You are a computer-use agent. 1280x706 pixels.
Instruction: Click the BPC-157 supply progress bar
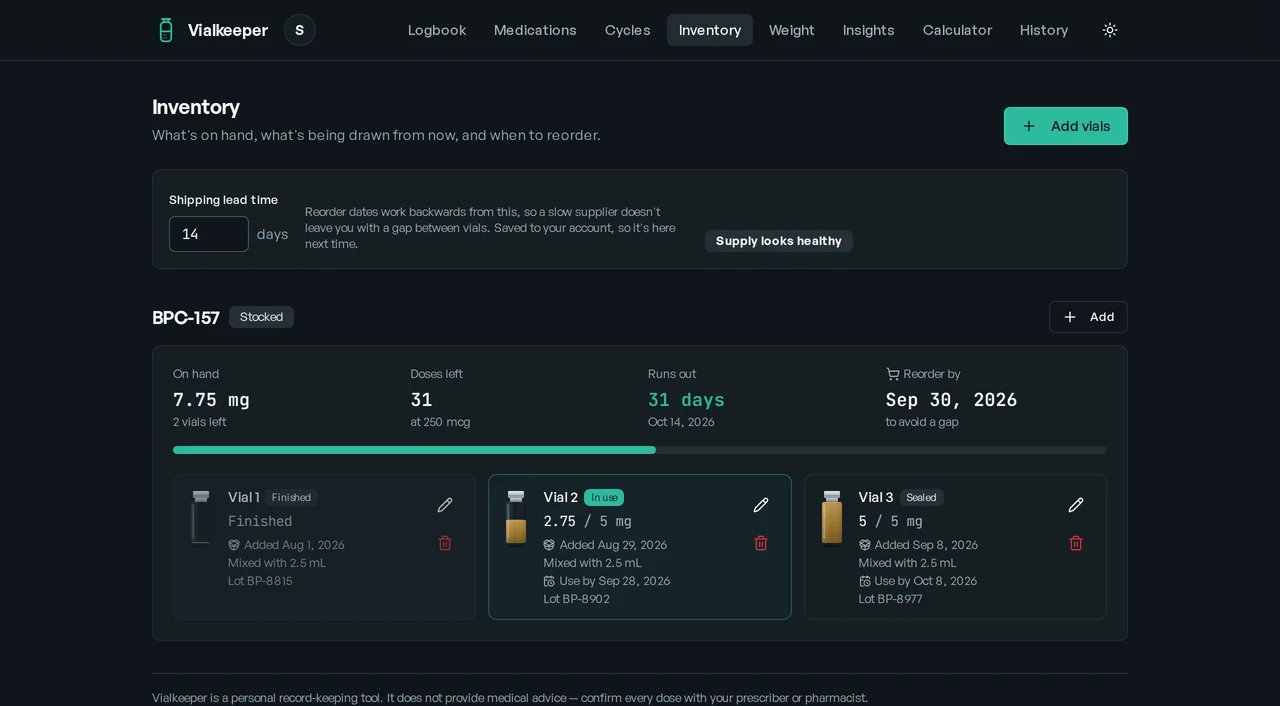640,450
